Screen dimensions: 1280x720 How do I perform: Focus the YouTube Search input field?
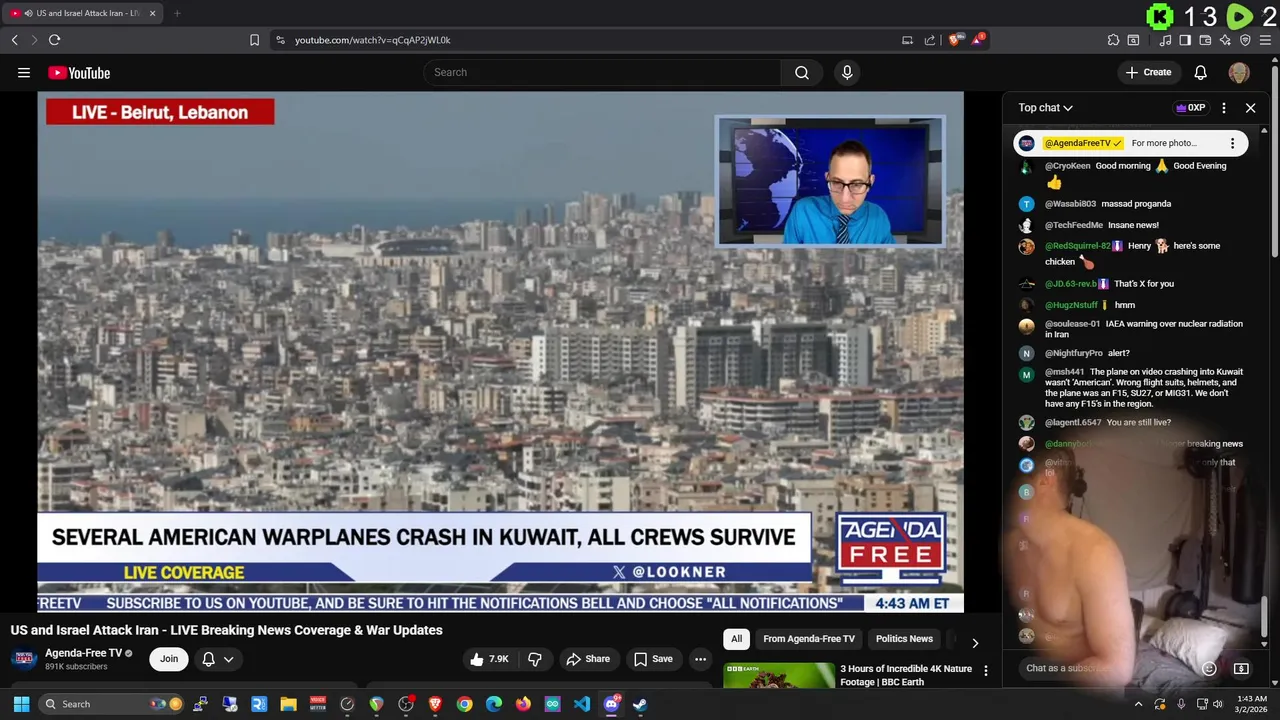603,72
